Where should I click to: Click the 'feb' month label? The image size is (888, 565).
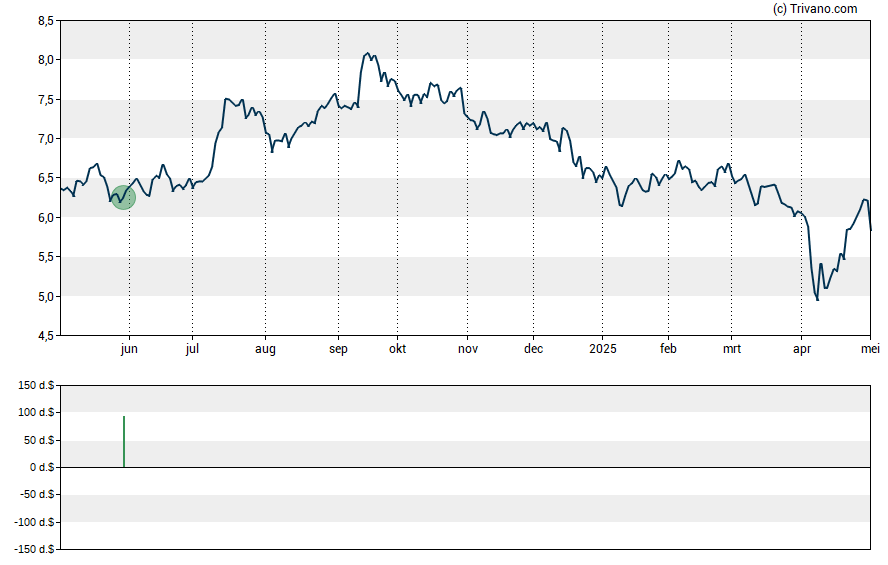click(x=668, y=349)
